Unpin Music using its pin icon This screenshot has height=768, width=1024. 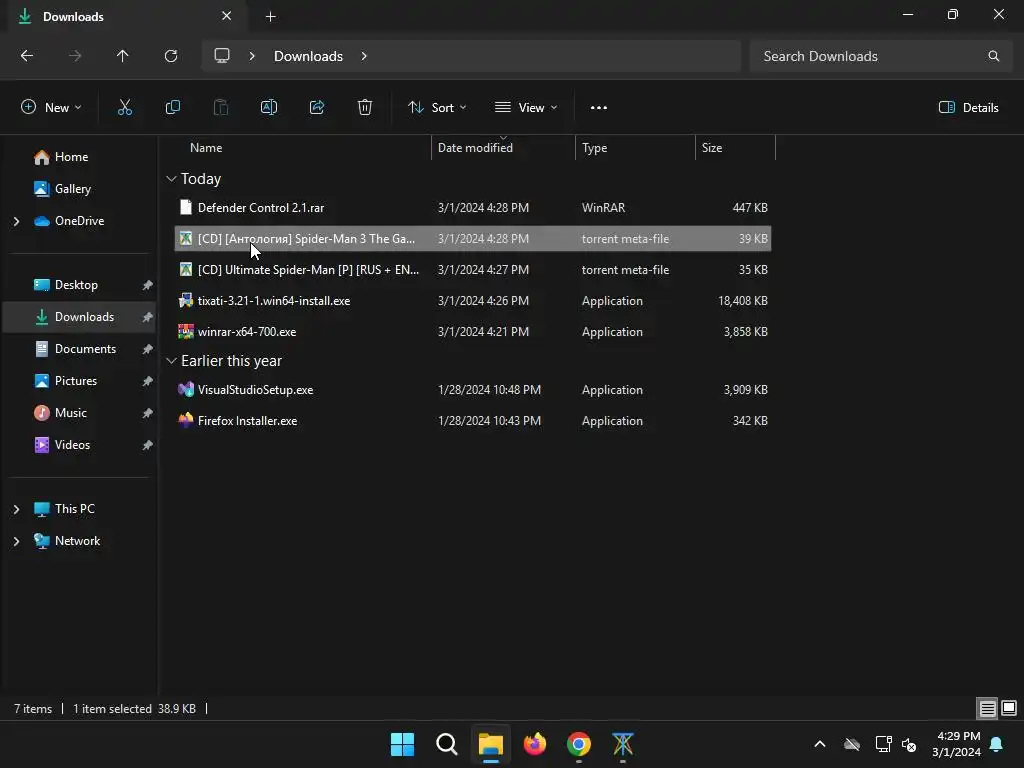coord(148,413)
